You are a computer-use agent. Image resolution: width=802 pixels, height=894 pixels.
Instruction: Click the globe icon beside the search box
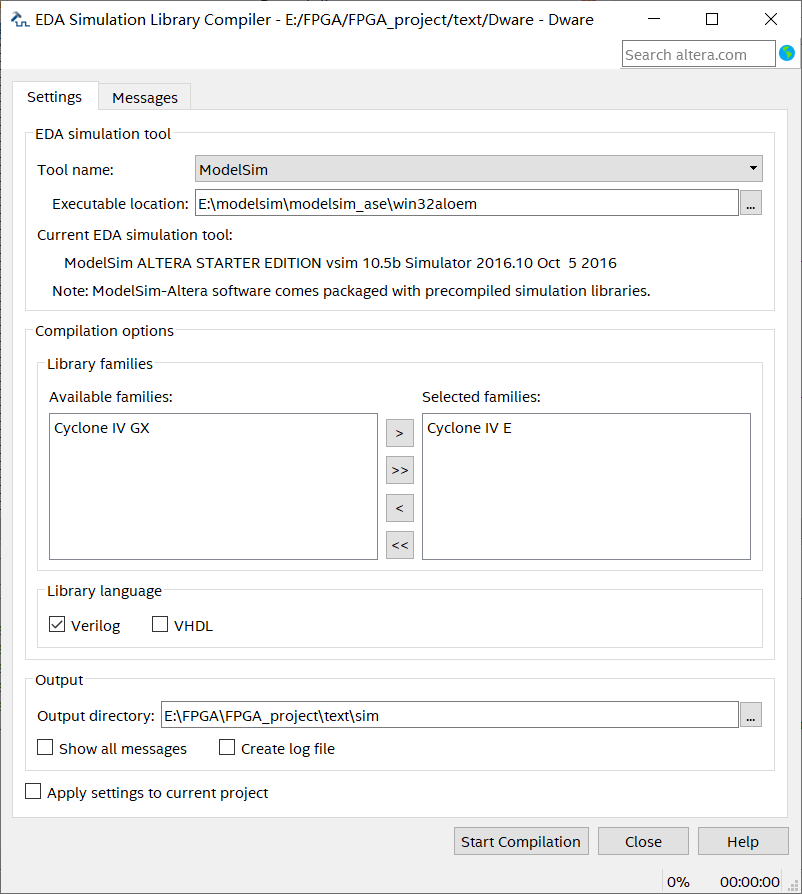point(787,54)
